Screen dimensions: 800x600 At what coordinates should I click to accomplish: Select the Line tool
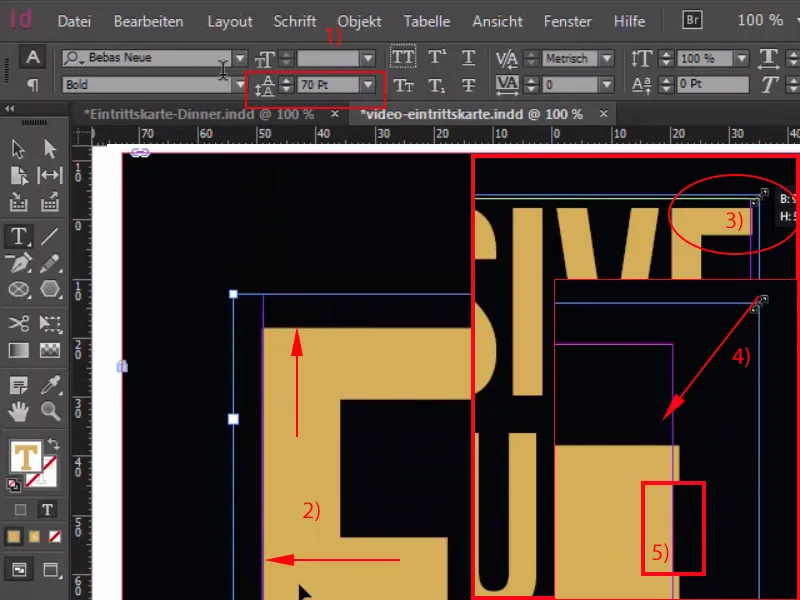pyautogui.click(x=50, y=236)
